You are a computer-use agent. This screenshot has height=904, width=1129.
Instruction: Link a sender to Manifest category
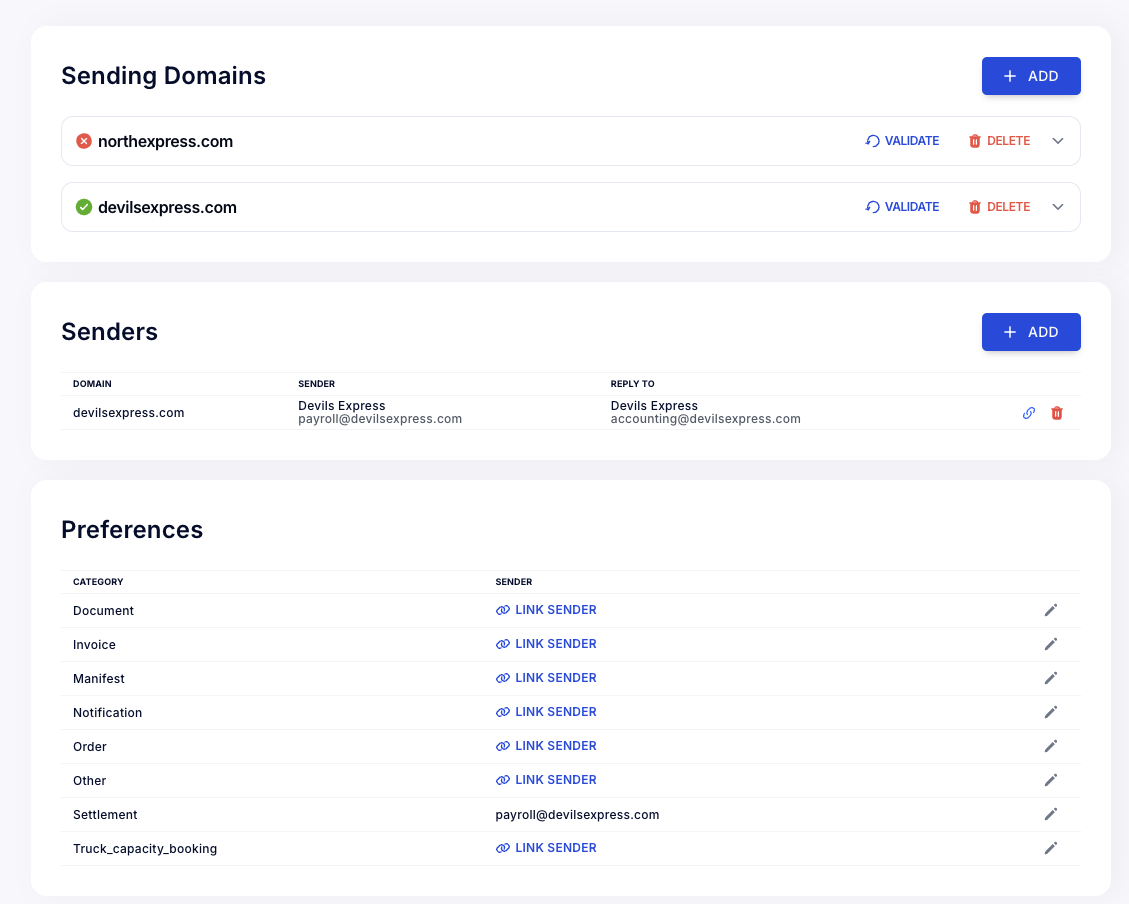pyautogui.click(x=546, y=678)
